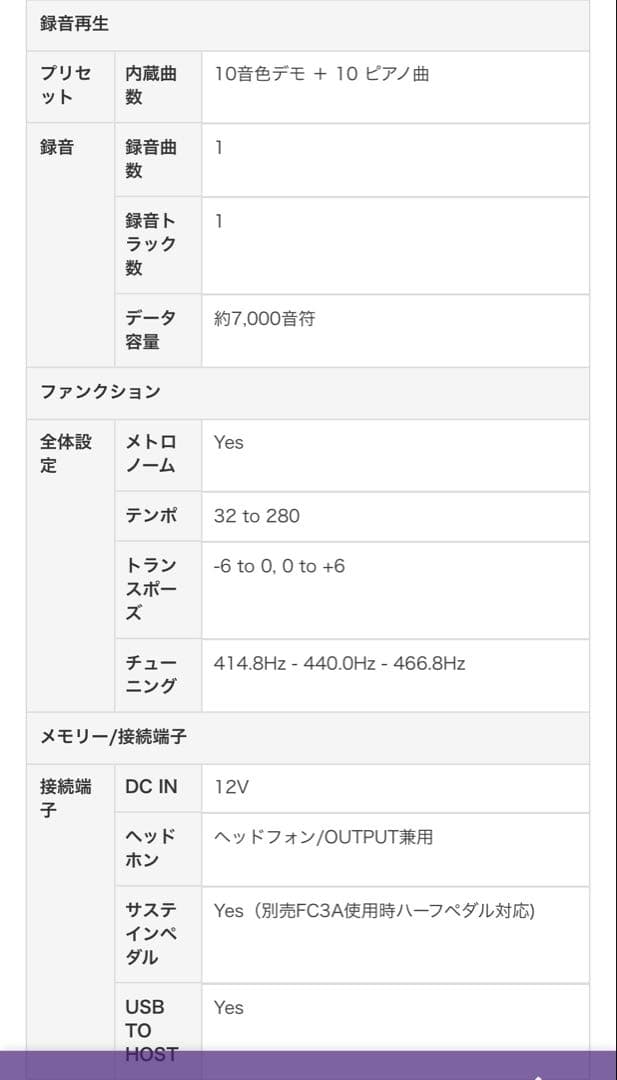617x1080 pixels.
Task: Click the メモリー/接続端子 section header
Action: tap(113, 737)
